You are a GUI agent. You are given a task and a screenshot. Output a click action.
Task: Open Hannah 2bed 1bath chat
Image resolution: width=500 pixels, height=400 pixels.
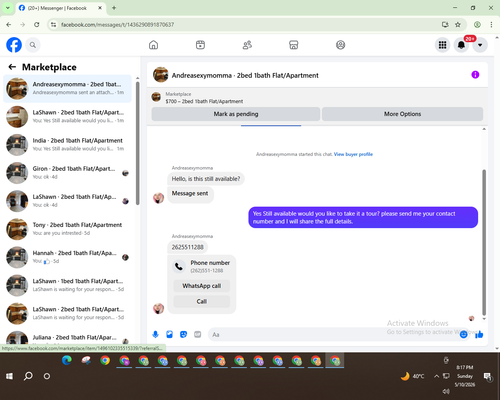67,257
